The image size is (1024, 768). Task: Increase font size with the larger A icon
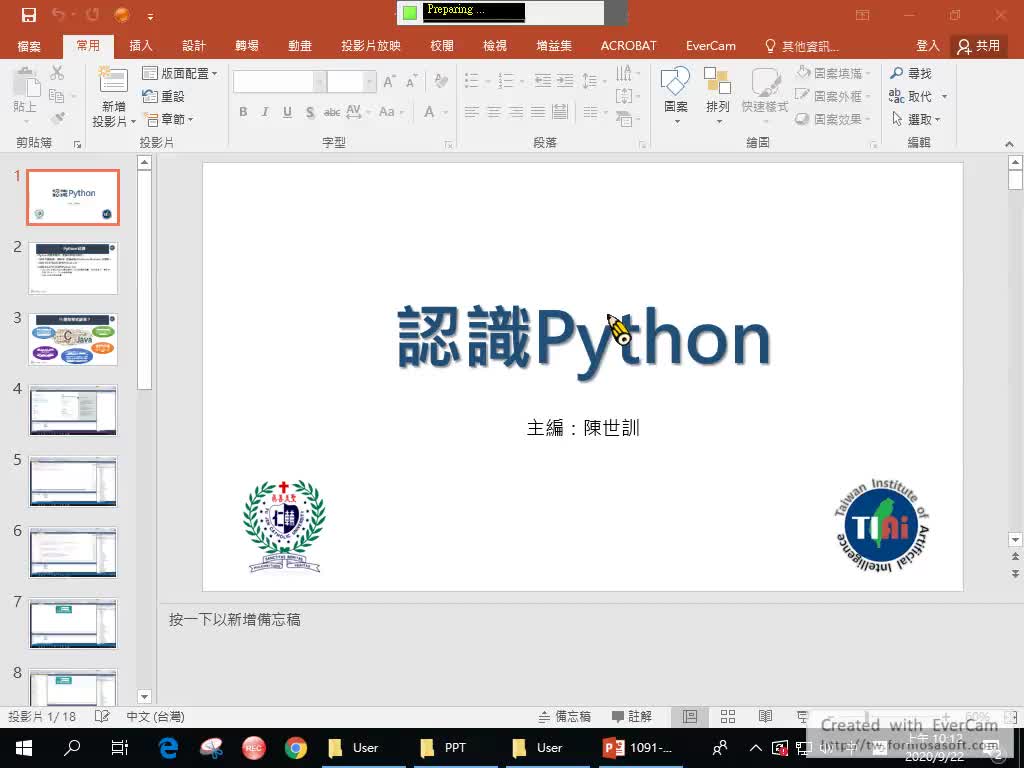[x=389, y=82]
